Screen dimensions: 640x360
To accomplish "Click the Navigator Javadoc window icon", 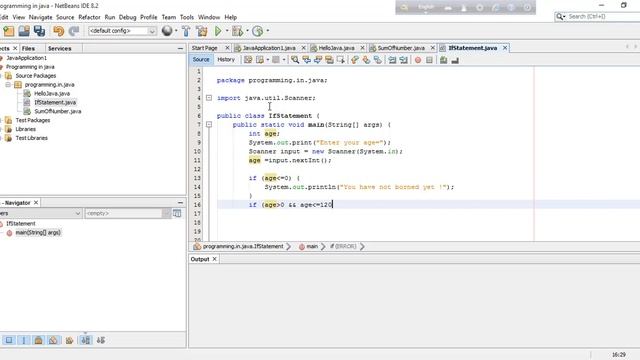I will tap(177, 213).
